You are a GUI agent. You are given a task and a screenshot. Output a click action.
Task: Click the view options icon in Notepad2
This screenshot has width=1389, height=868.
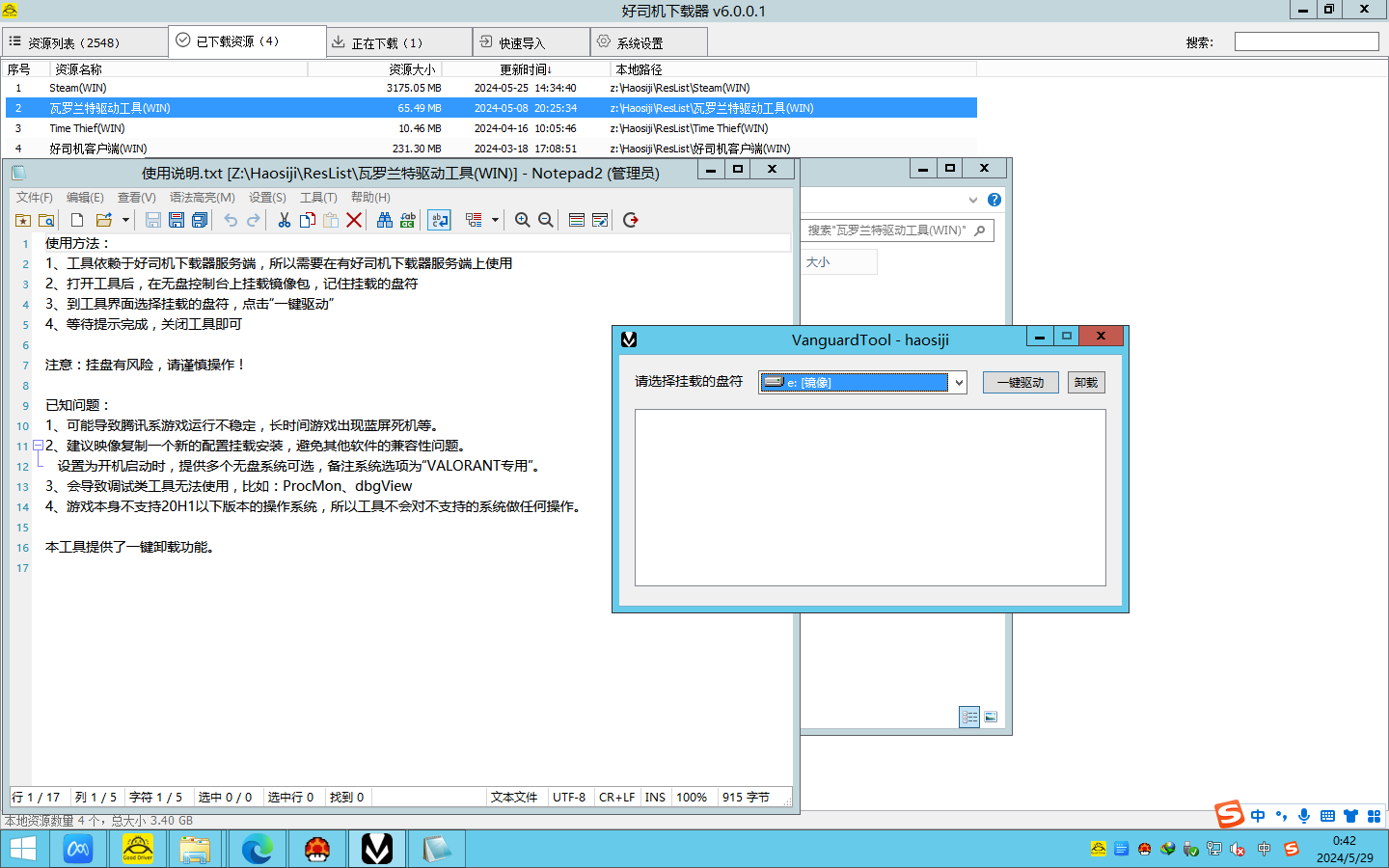(x=474, y=220)
